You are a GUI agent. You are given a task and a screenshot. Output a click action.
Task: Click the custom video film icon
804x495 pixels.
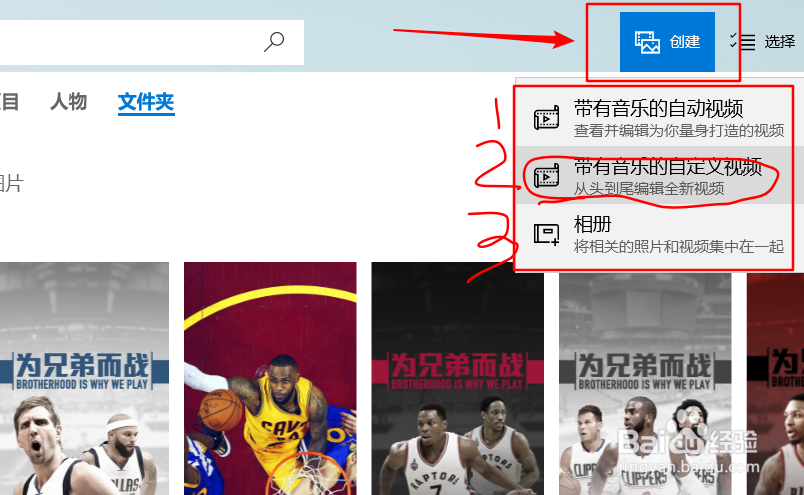(x=547, y=176)
